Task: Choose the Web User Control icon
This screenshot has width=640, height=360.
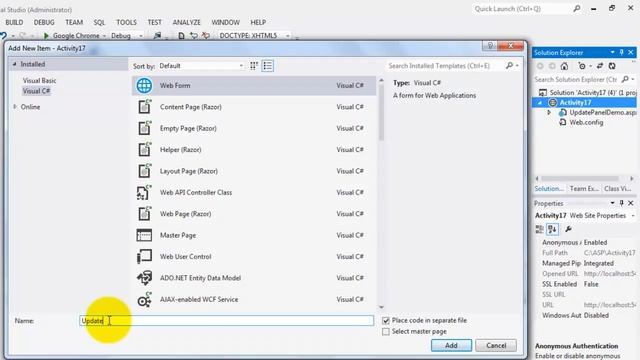Action: (144, 257)
